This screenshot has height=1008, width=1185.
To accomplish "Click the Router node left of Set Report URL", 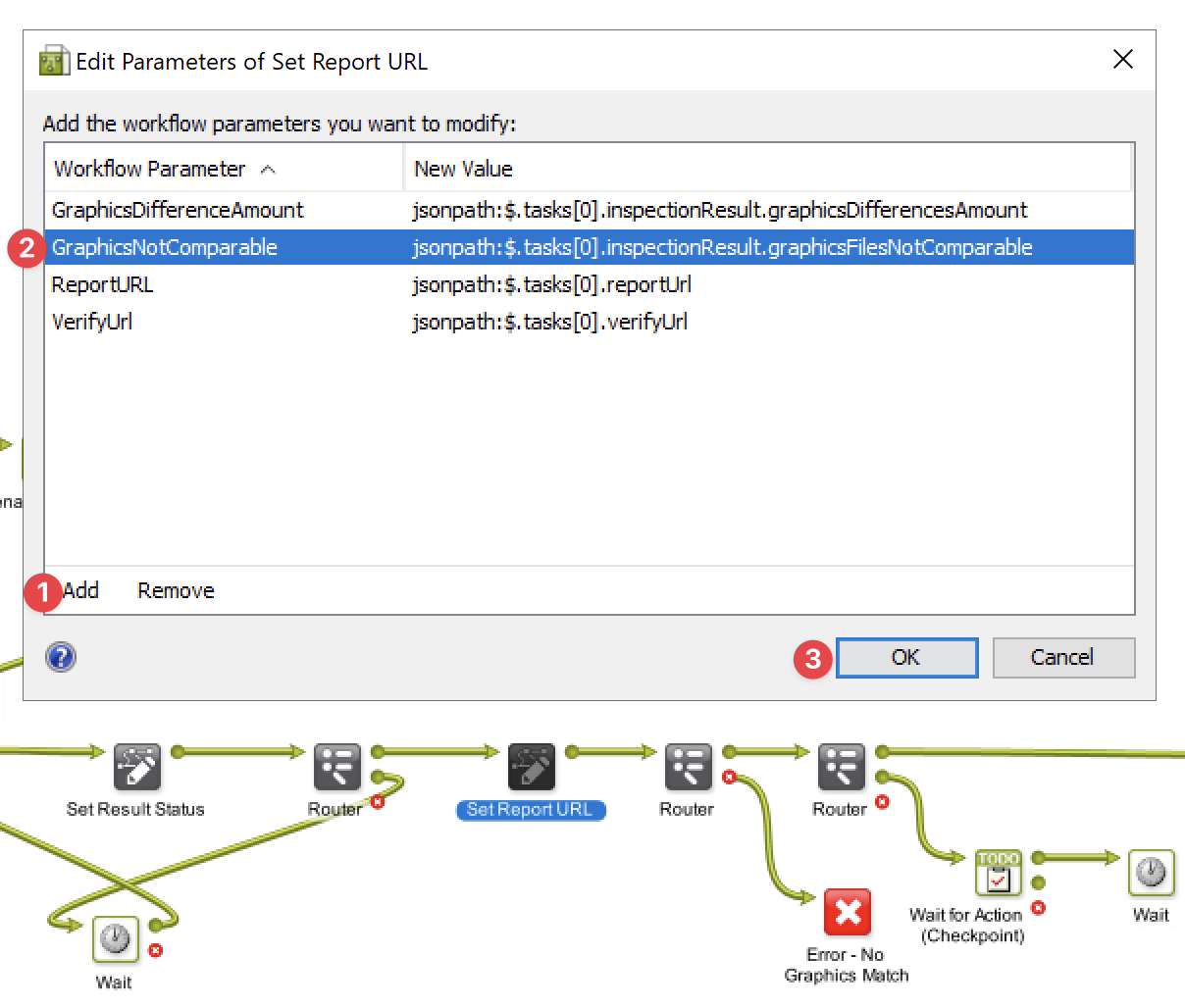I will 336,767.
